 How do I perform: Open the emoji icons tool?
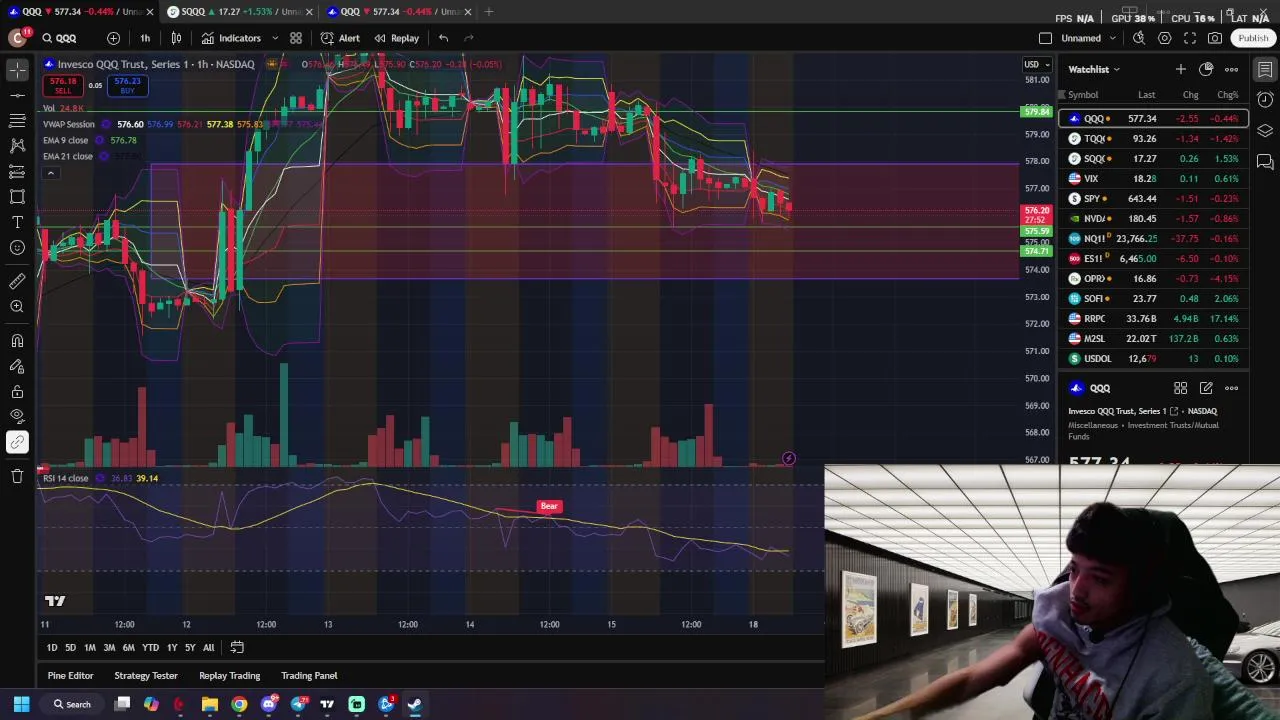tap(17, 248)
